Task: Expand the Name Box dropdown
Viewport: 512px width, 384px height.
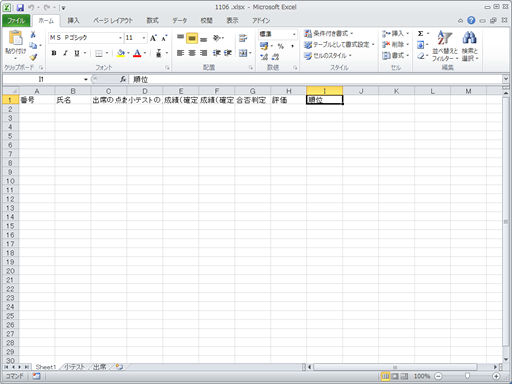Action: pyautogui.click(x=86, y=79)
